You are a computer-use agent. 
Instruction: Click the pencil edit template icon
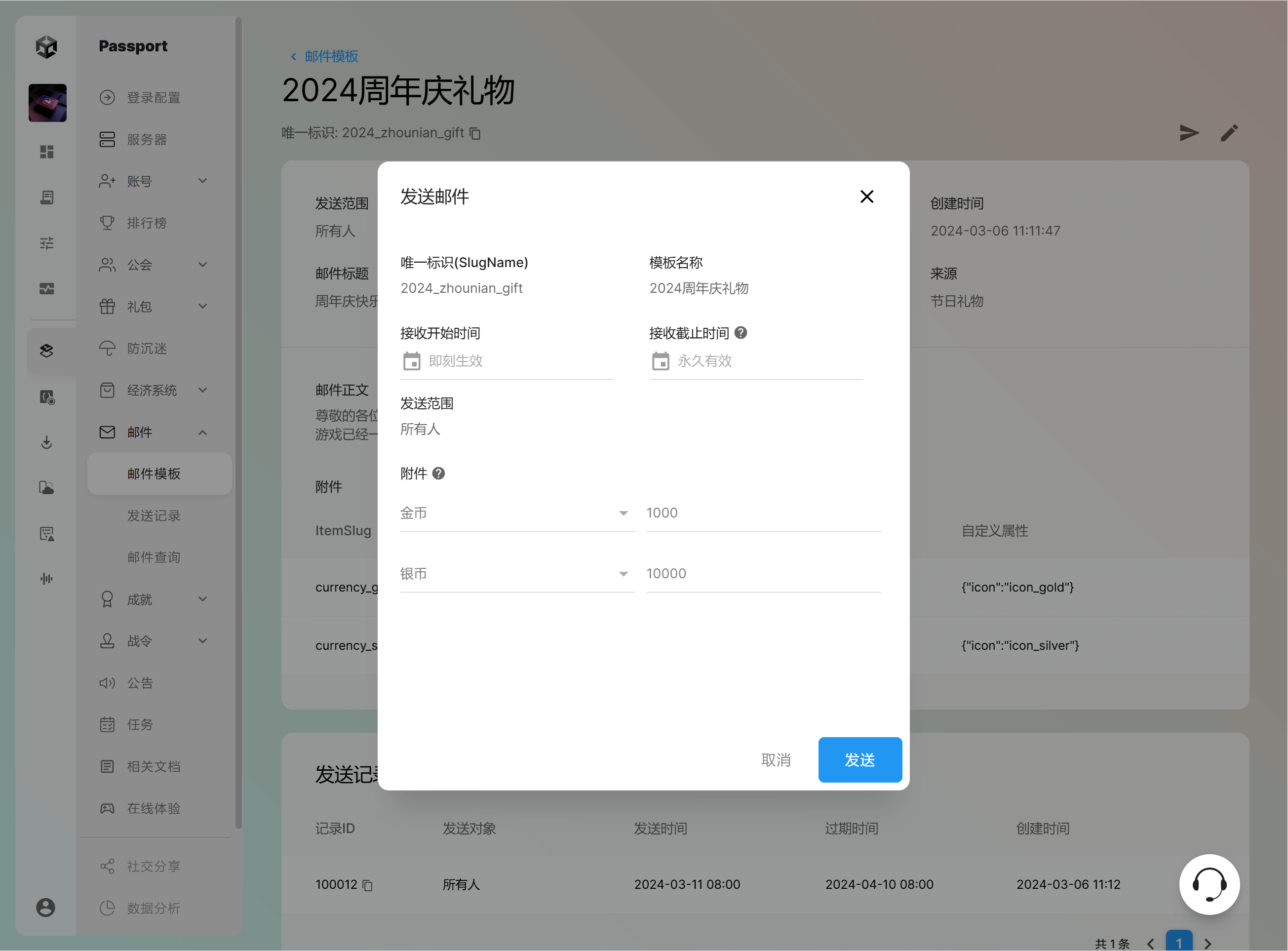coord(1229,133)
